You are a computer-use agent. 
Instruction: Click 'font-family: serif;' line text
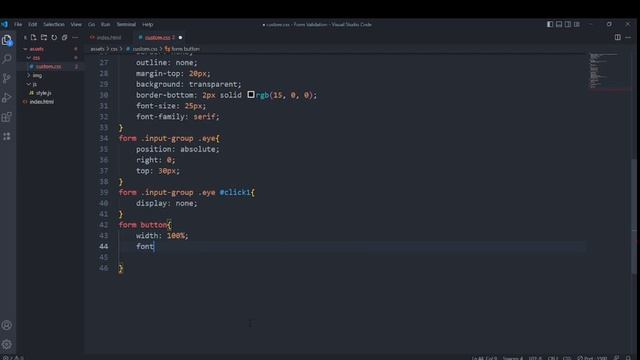point(178,117)
